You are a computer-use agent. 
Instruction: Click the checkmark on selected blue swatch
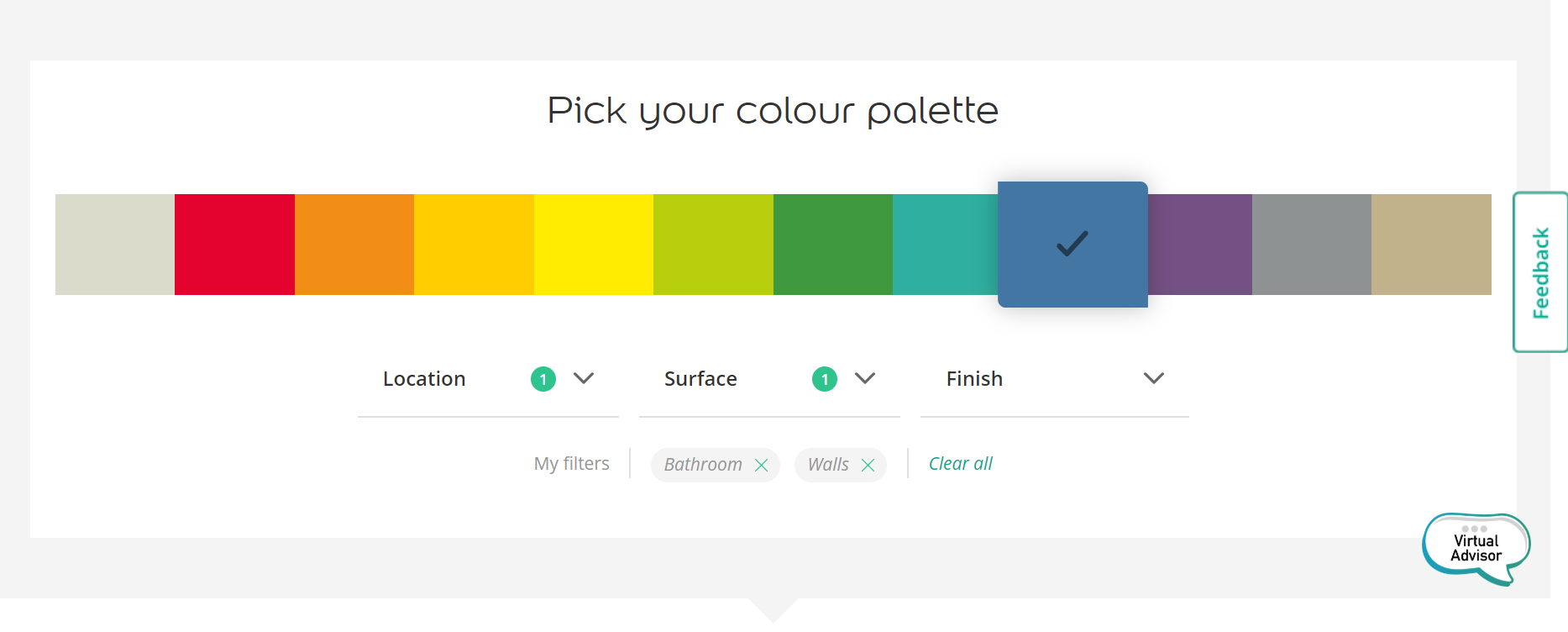click(x=1072, y=244)
